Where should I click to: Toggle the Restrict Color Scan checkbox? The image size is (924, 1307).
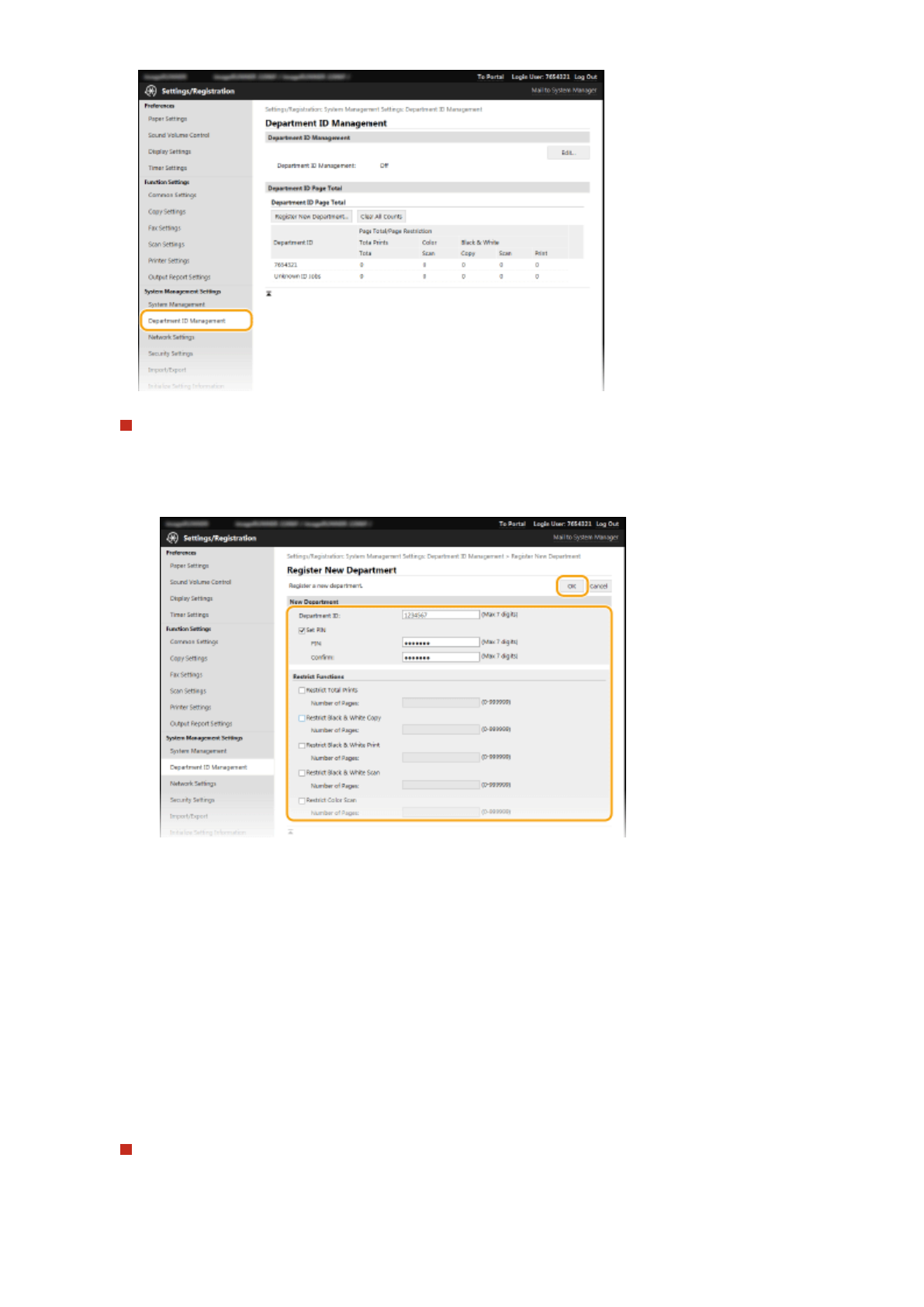point(302,800)
